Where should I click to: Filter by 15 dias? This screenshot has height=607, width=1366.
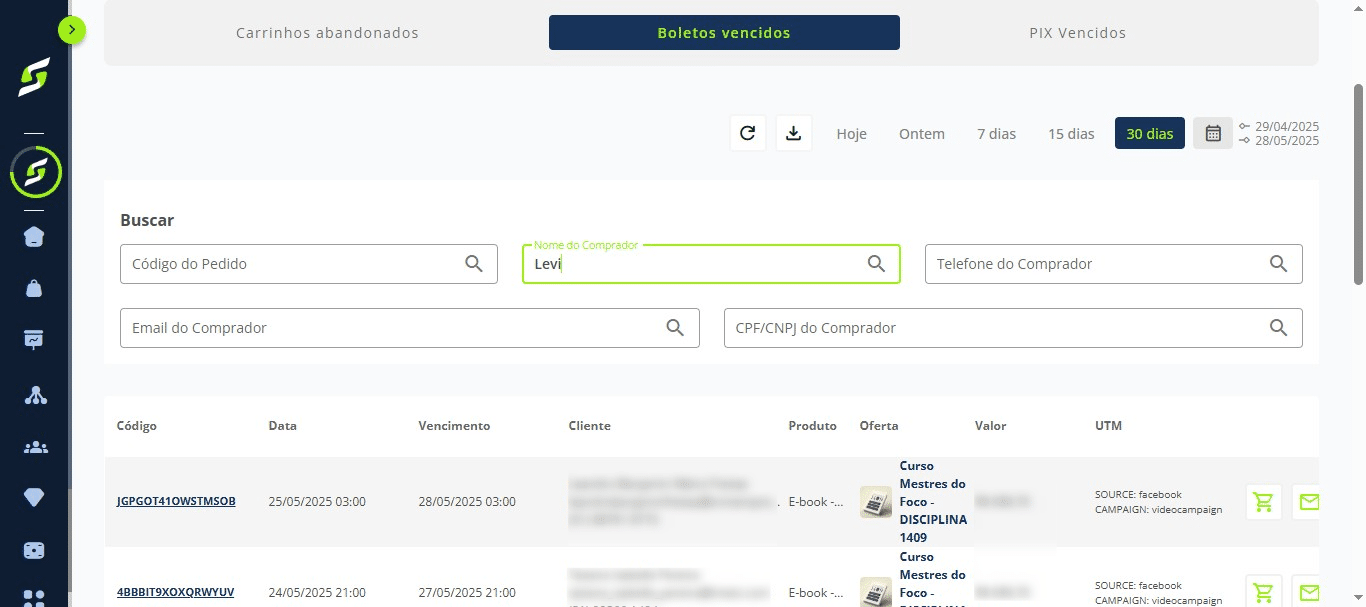(1071, 134)
